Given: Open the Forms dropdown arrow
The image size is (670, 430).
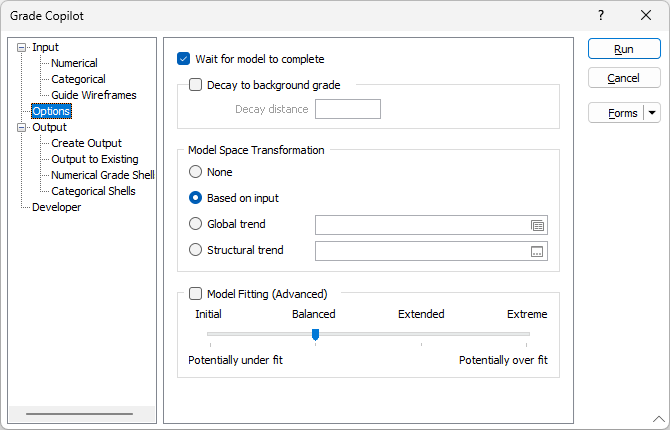Looking at the screenshot, I should [652, 113].
